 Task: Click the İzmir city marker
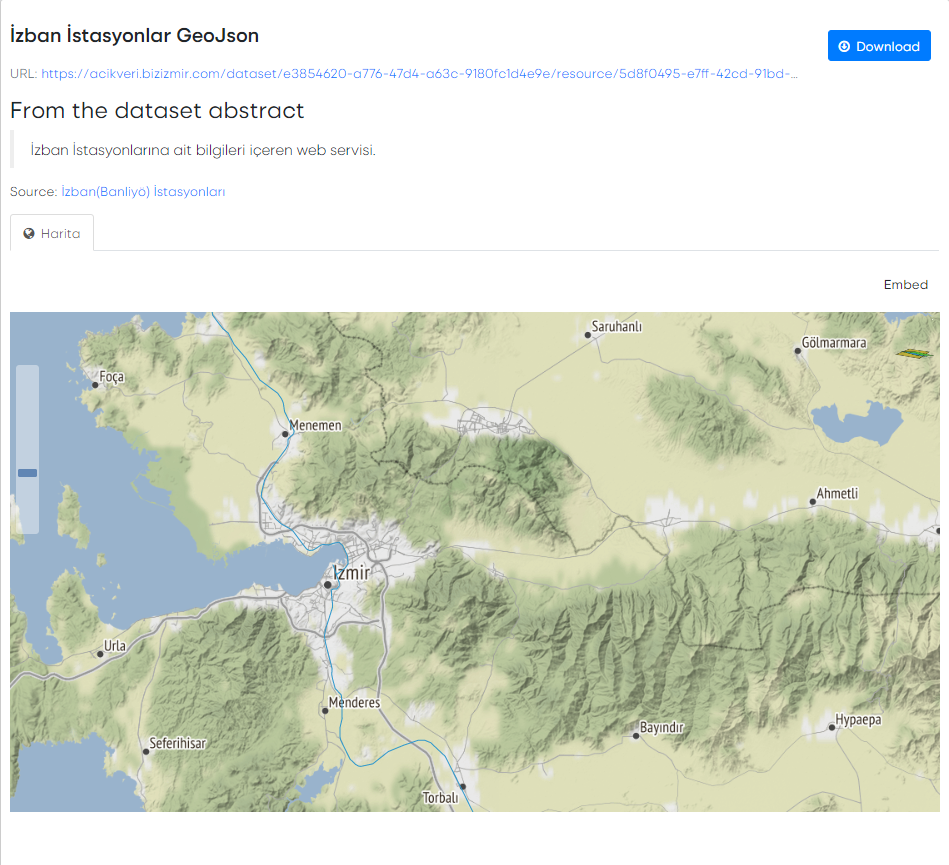327,584
